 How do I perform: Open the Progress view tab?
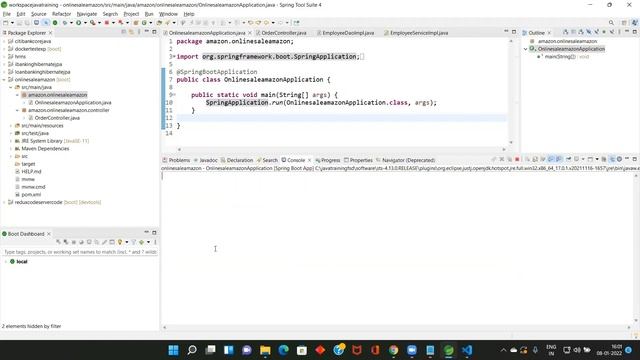327,160
